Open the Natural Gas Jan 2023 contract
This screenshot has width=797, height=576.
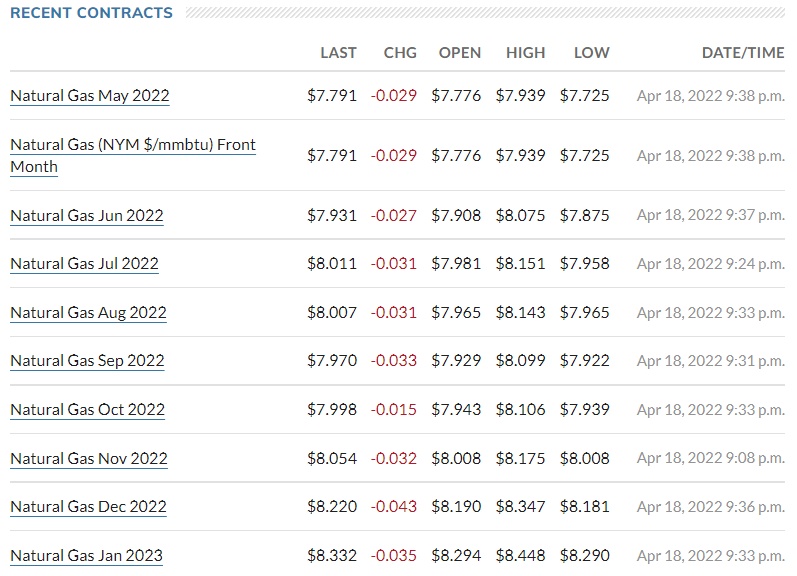coord(86,556)
